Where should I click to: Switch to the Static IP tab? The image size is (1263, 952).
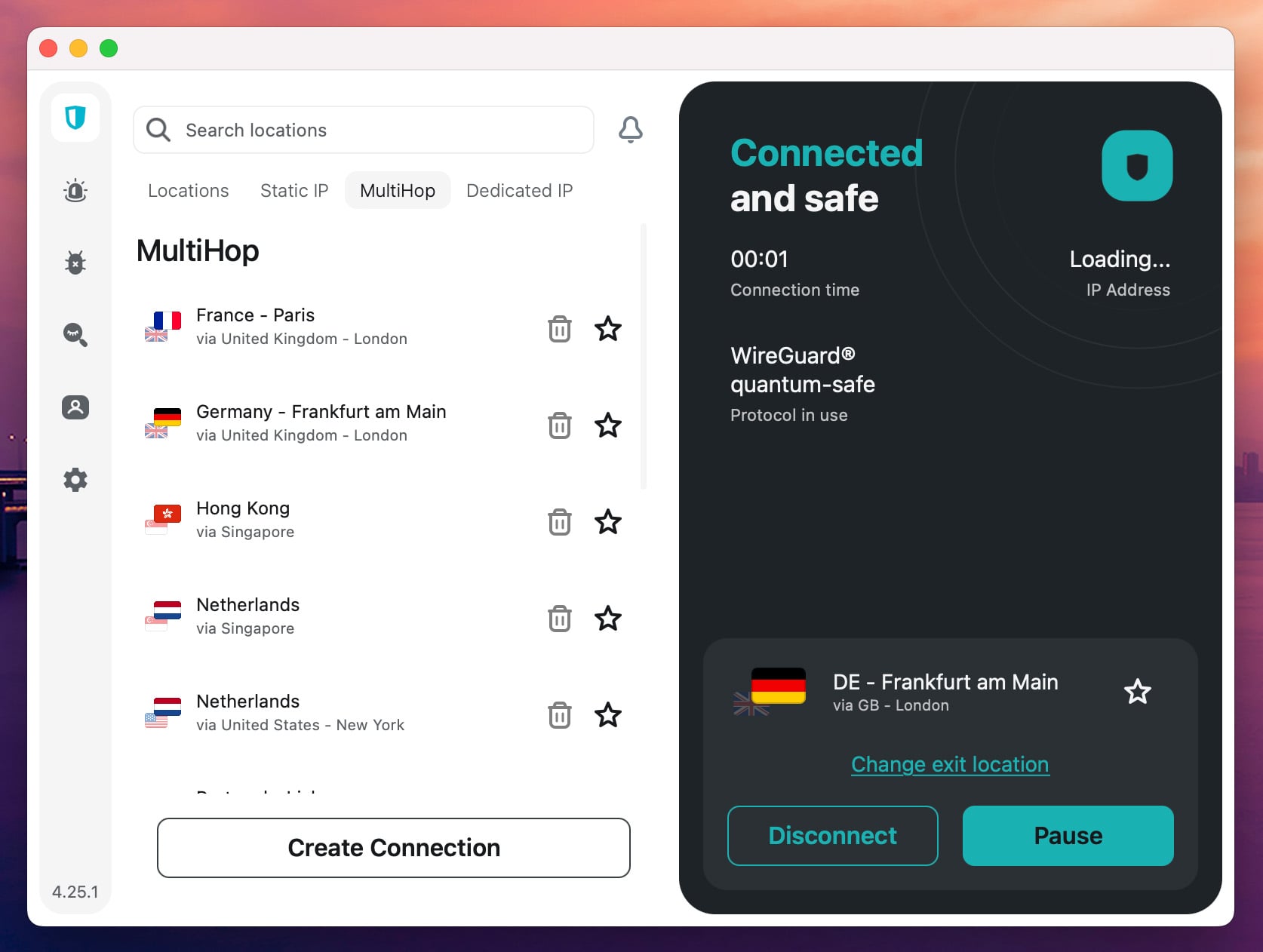click(294, 191)
